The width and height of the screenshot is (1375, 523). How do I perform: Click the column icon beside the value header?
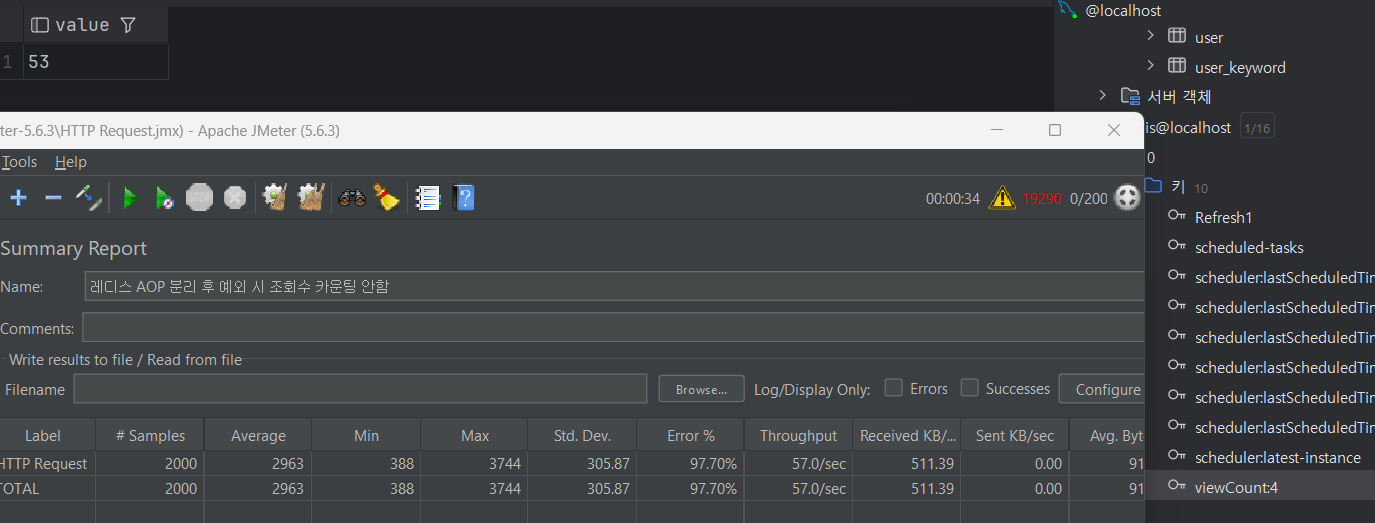click(40, 25)
